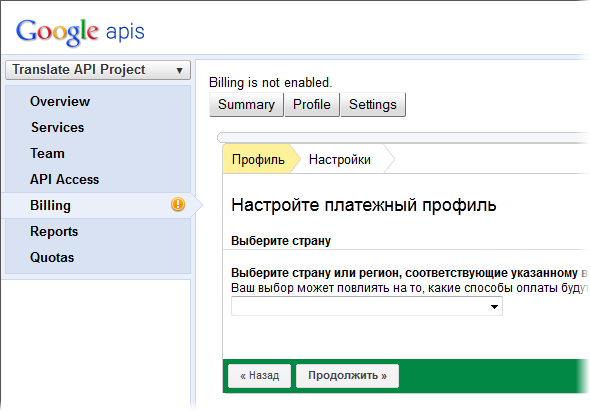View Quotas in the sidebar
Viewport: 590px width, 411px height.
[52, 257]
